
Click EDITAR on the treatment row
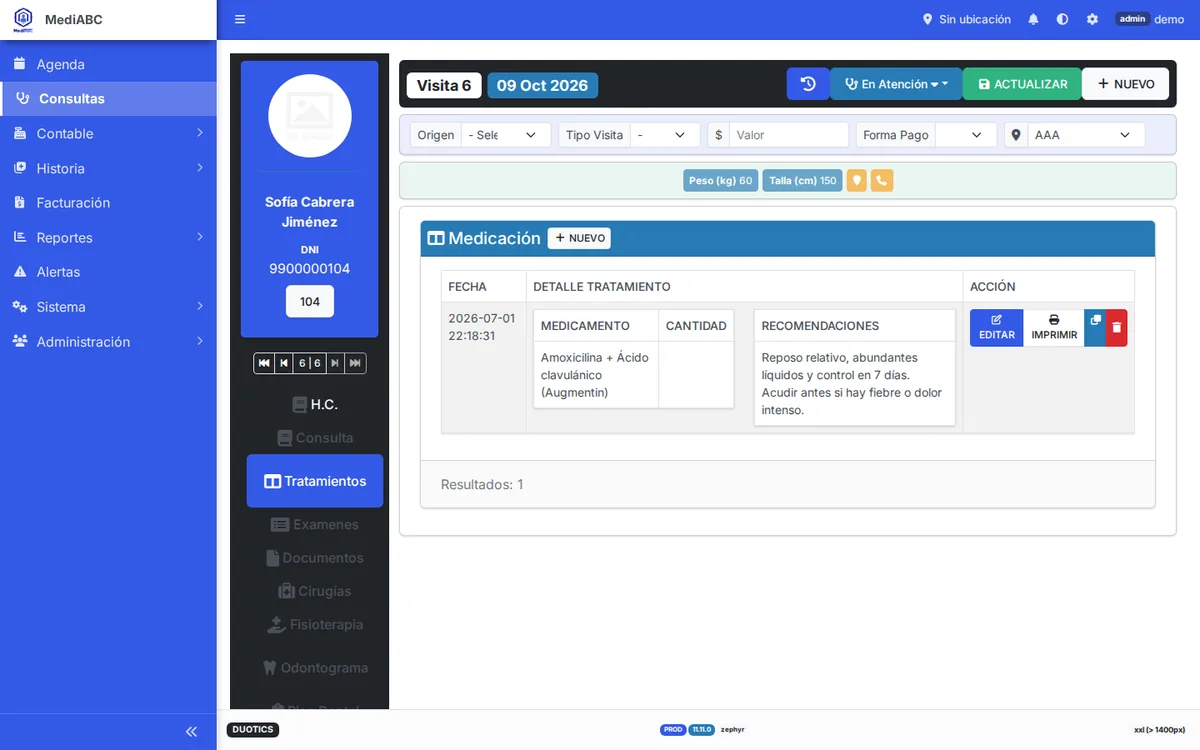click(996, 328)
